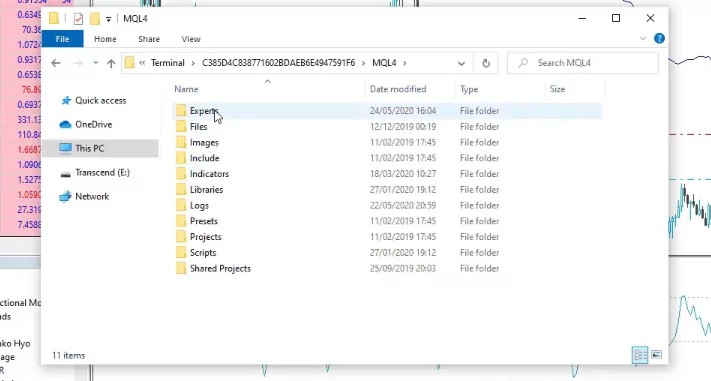Viewport: 711px width, 381px height.
Task: Open the address bar history dropdown
Action: [x=461, y=63]
